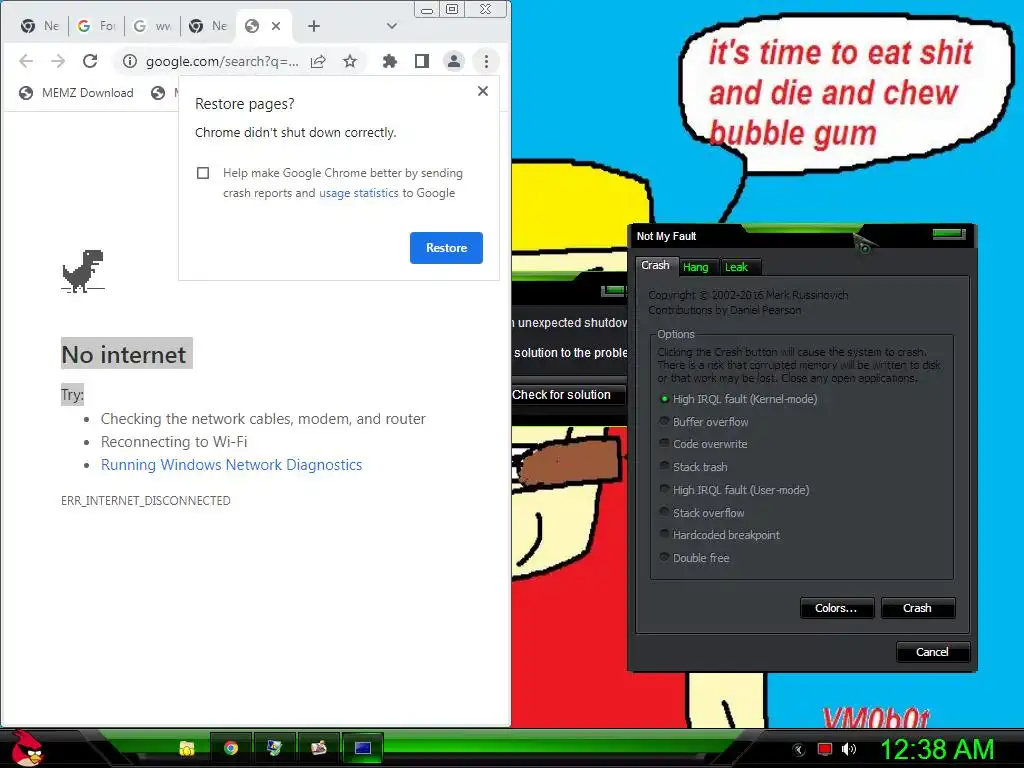Open the bookmark beside MEMZ Download
The height and width of the screenshot is (768, 1024).
tap(165, 93)
